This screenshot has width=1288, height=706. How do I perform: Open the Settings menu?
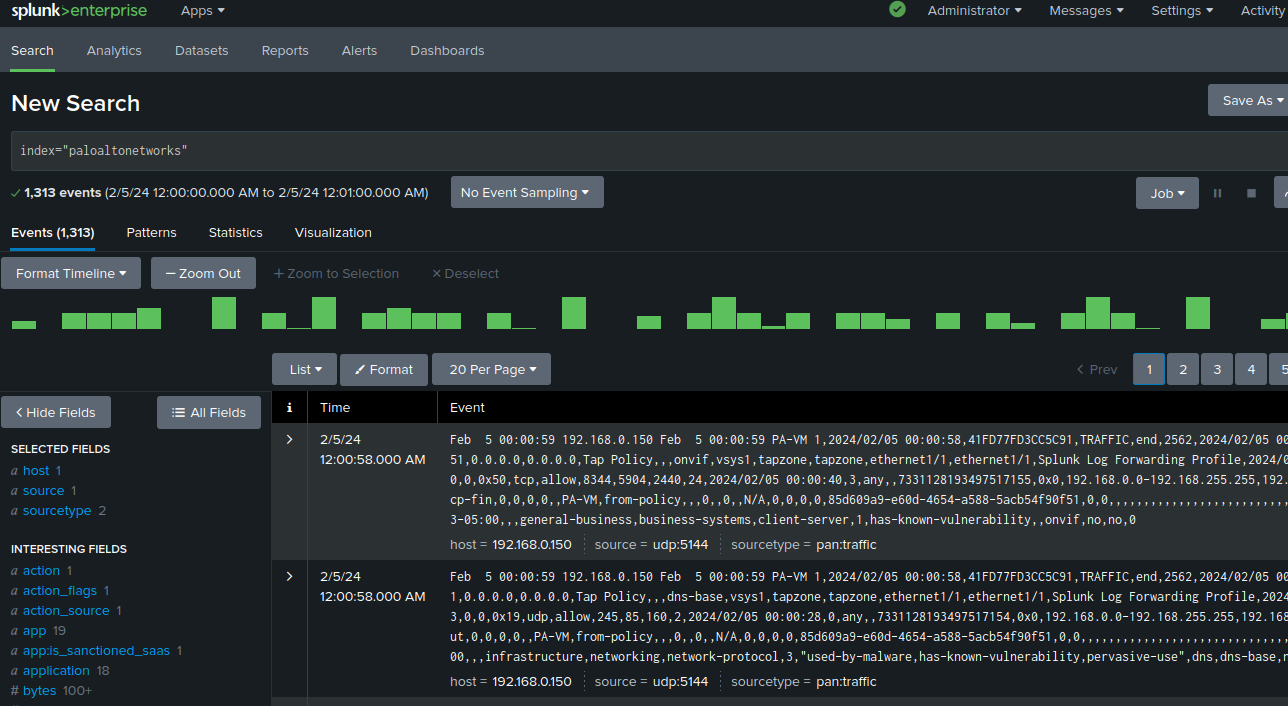(1181, 9)
